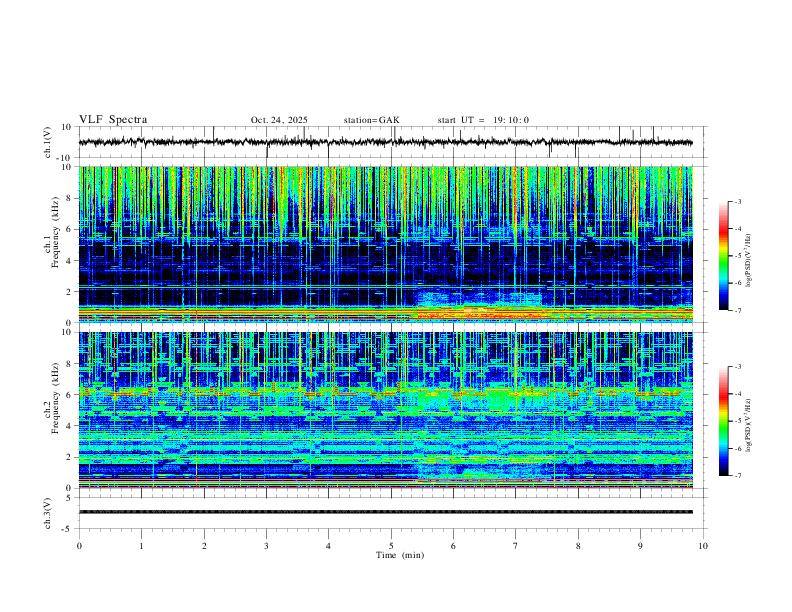Click the time axis tick label '0'

(79, 546)
